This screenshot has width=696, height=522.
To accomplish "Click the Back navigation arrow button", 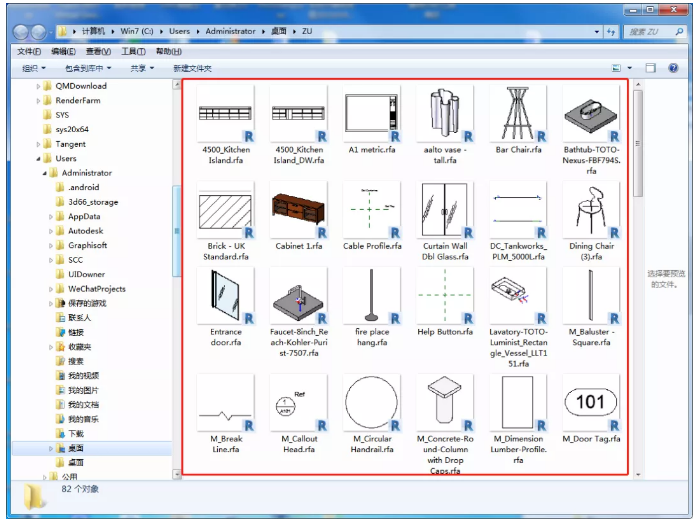I will point(22,32).
